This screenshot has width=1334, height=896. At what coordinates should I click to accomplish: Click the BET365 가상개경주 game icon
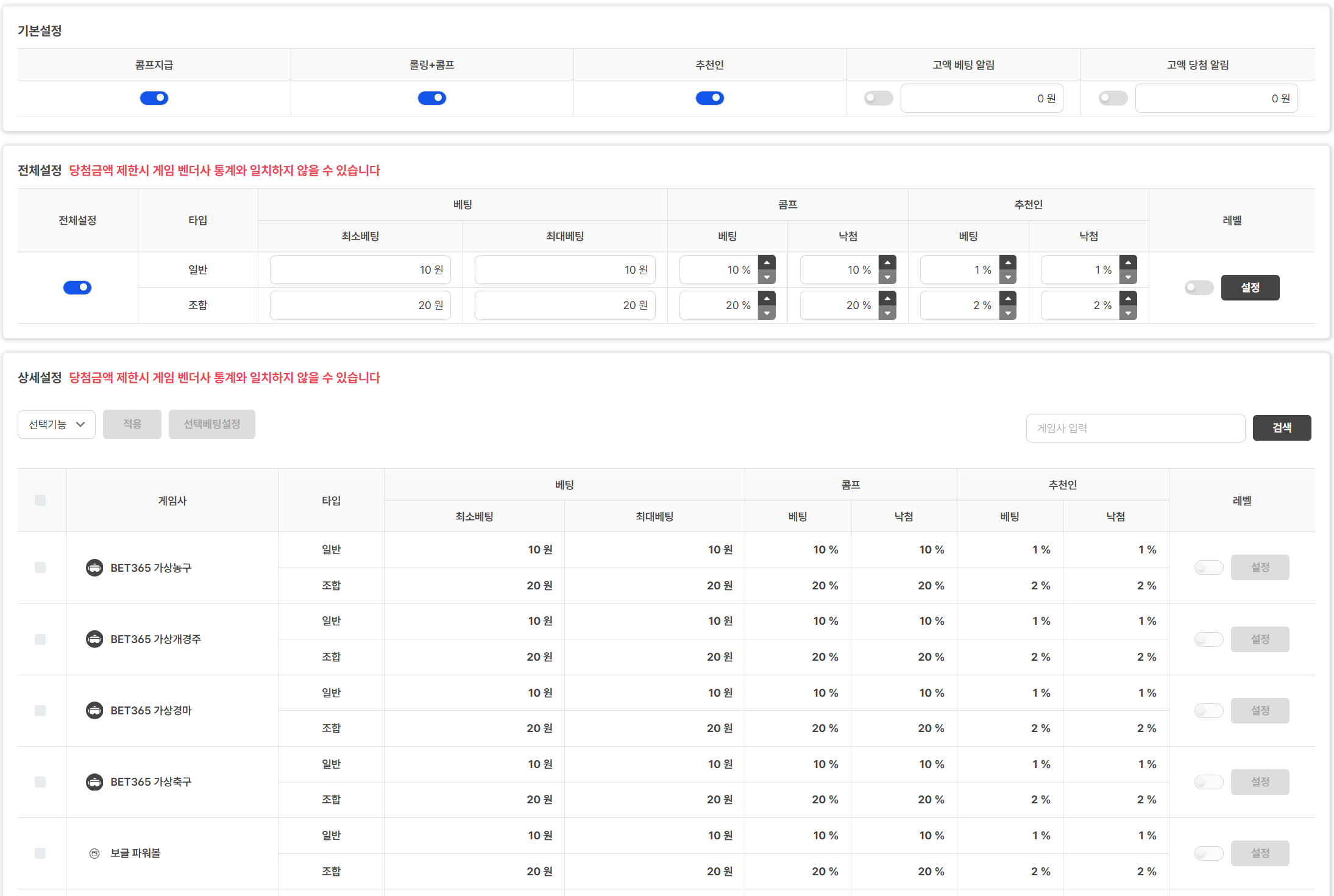click(x=94, y=639)
